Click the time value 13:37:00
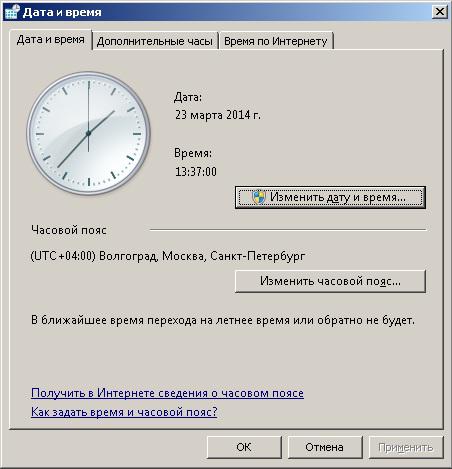 pyautogui.click(x=196, y=172)
